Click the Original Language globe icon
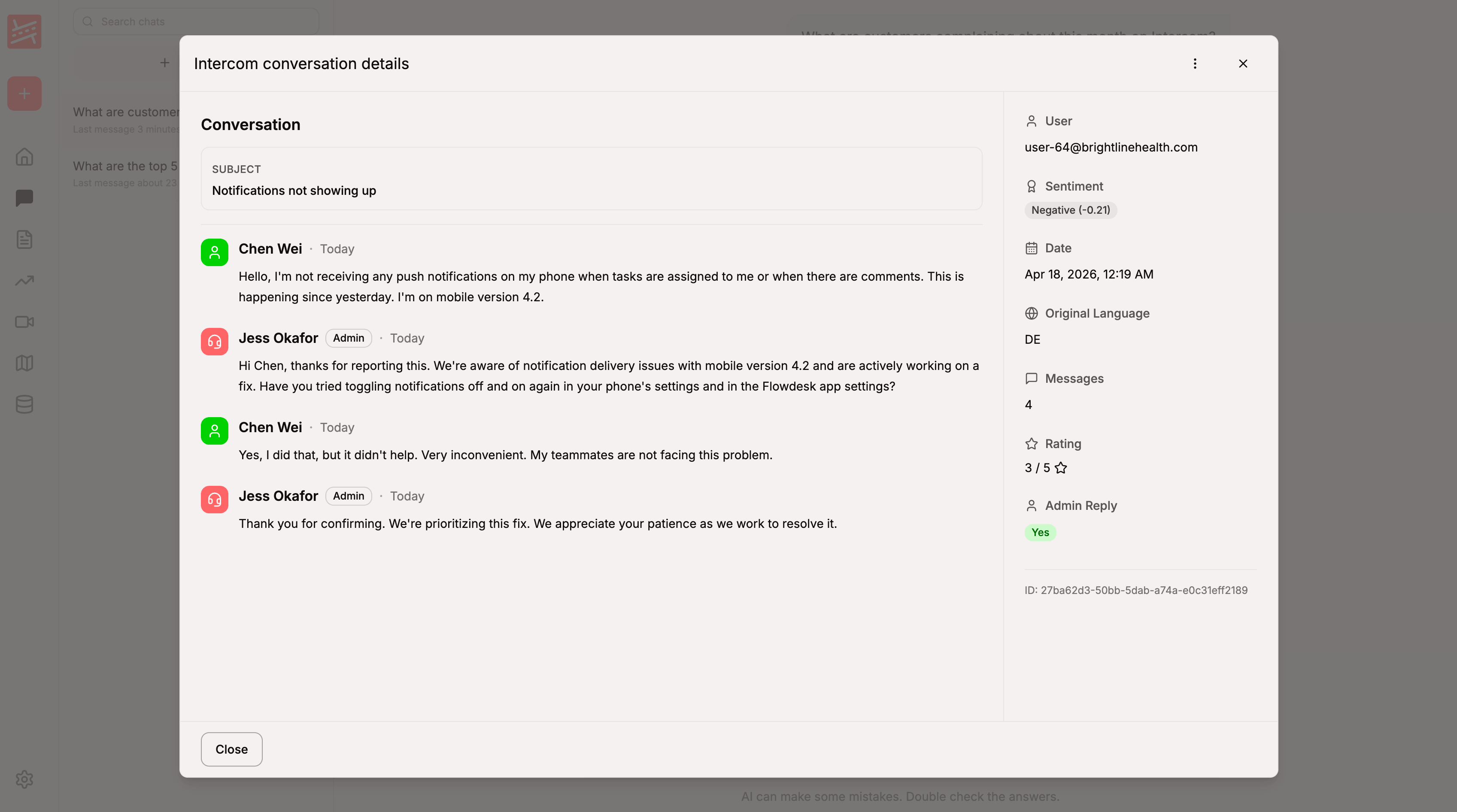This screenshot has width=1457, height=812. pyautogui.click(x=1031, y=313)
